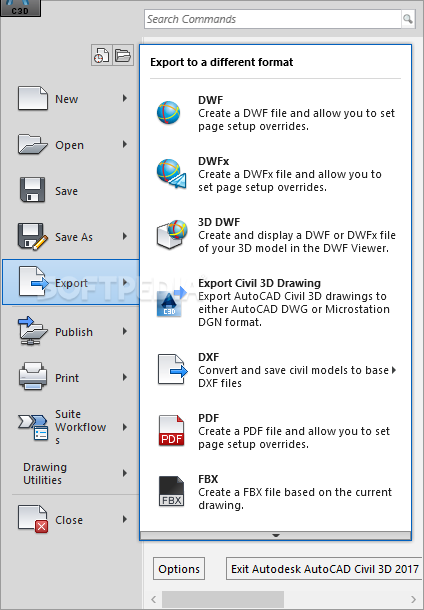Viewport: 424px width, 610px height.
Task: Click the Save As floppy-pencil icon
Action: (x=33, y=237)
